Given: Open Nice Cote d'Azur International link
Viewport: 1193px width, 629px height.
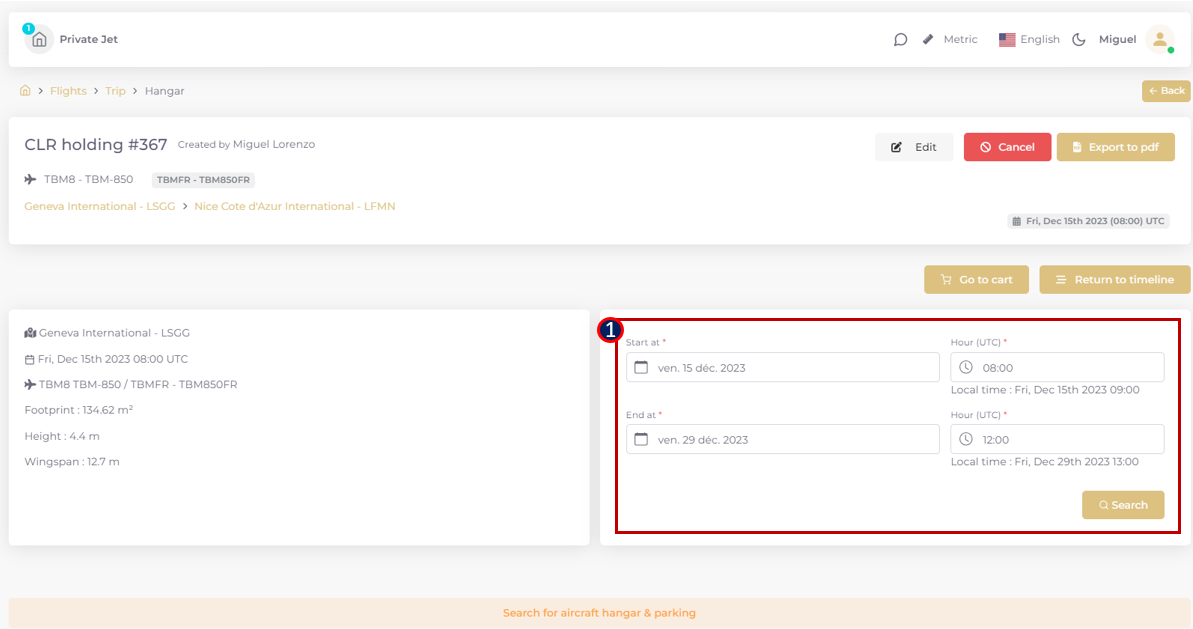Looking at the screenshot, I should (x=295, y=206).
